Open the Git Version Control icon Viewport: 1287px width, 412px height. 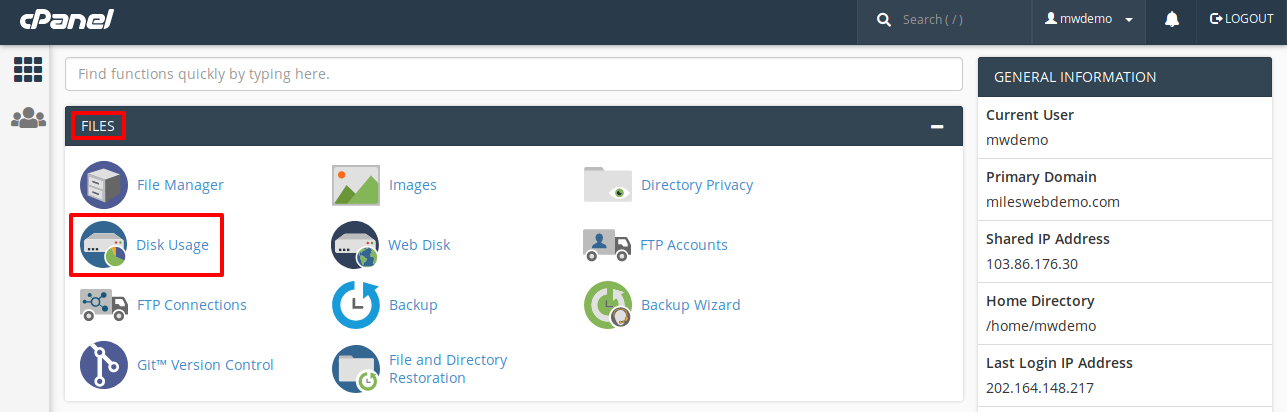click(104, 365)
